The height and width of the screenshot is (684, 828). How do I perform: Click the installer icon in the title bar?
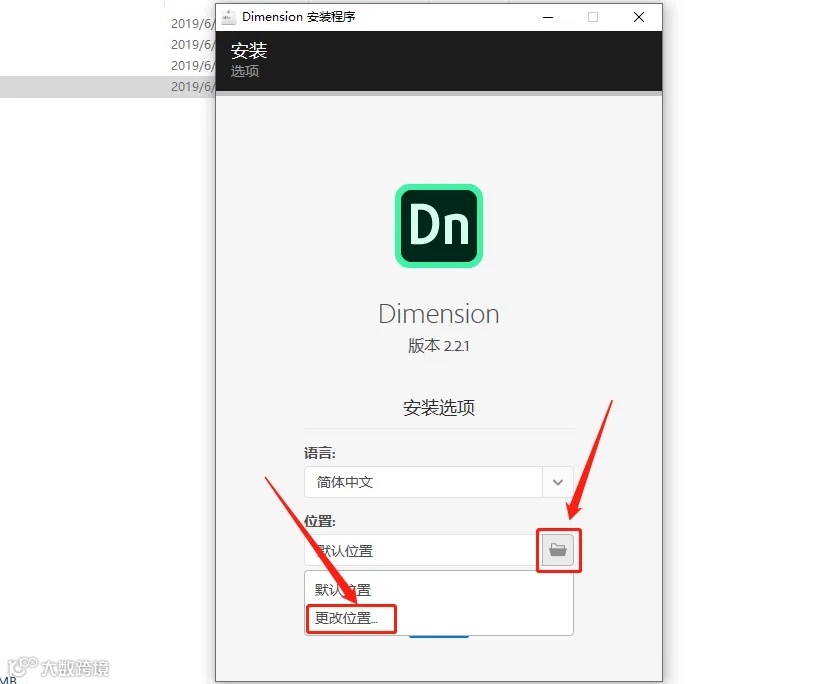228,17
